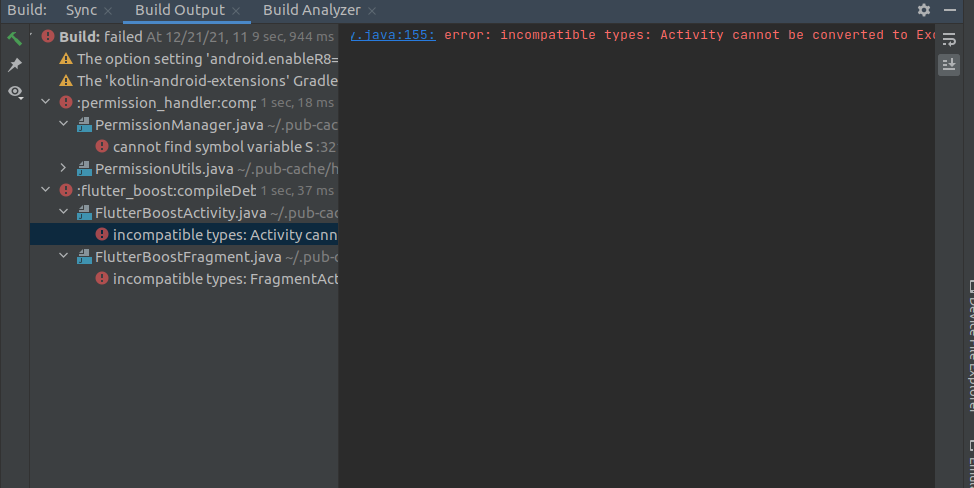Collapse the FlutterBoostActivity.java node
The height and width of the screenshot is (488, 974).
(x=63, y=212)
